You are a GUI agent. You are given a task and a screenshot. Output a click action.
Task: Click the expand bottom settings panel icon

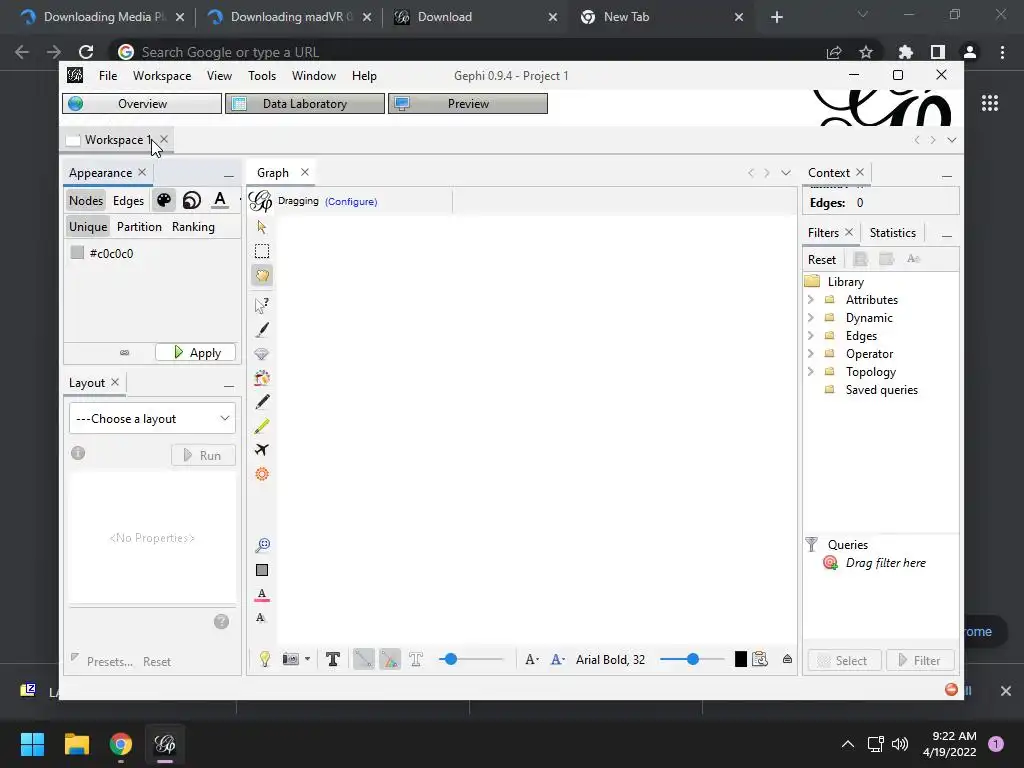tap(788, 659)
